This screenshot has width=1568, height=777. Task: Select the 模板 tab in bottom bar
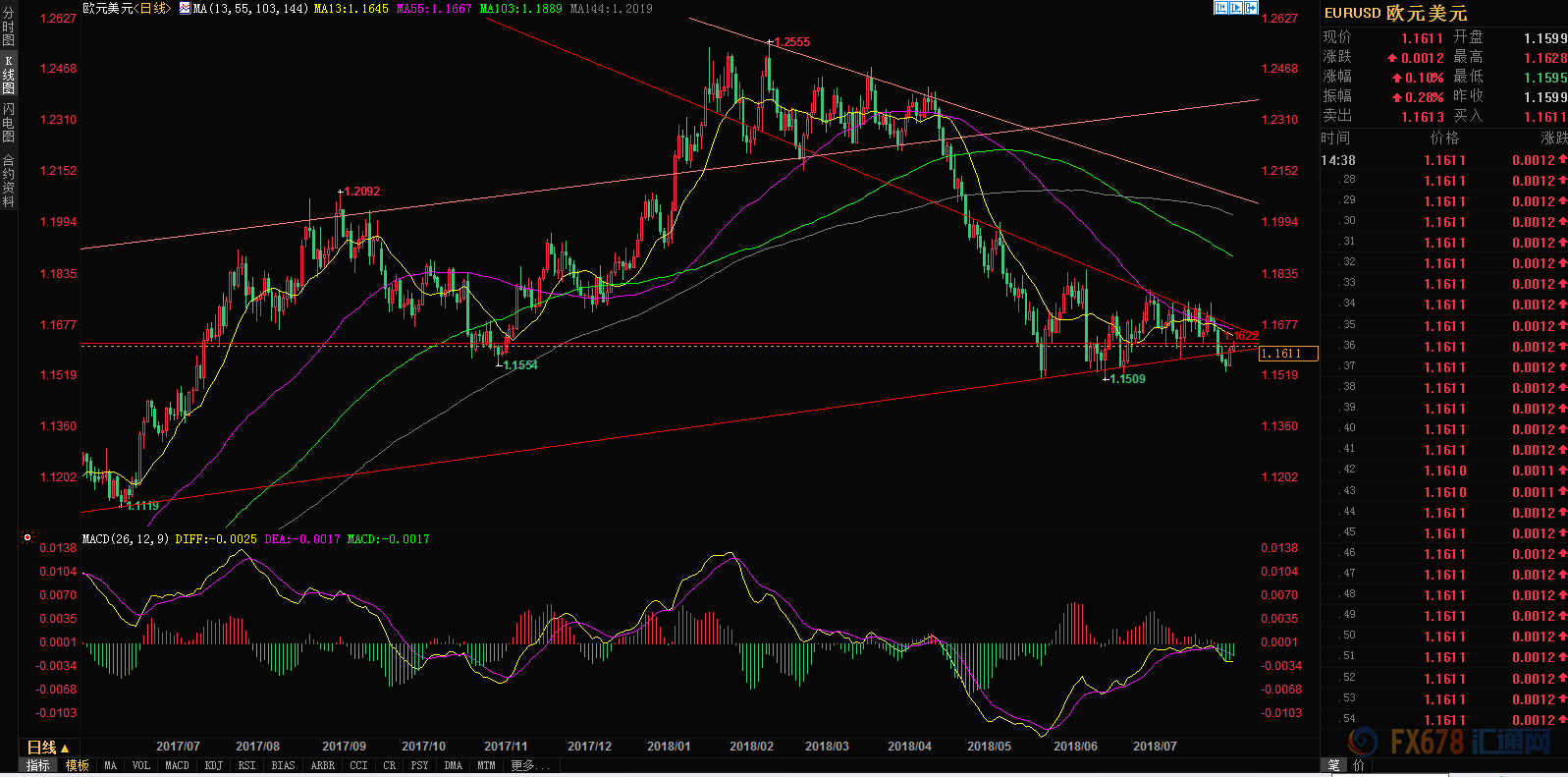pos(78,765)
